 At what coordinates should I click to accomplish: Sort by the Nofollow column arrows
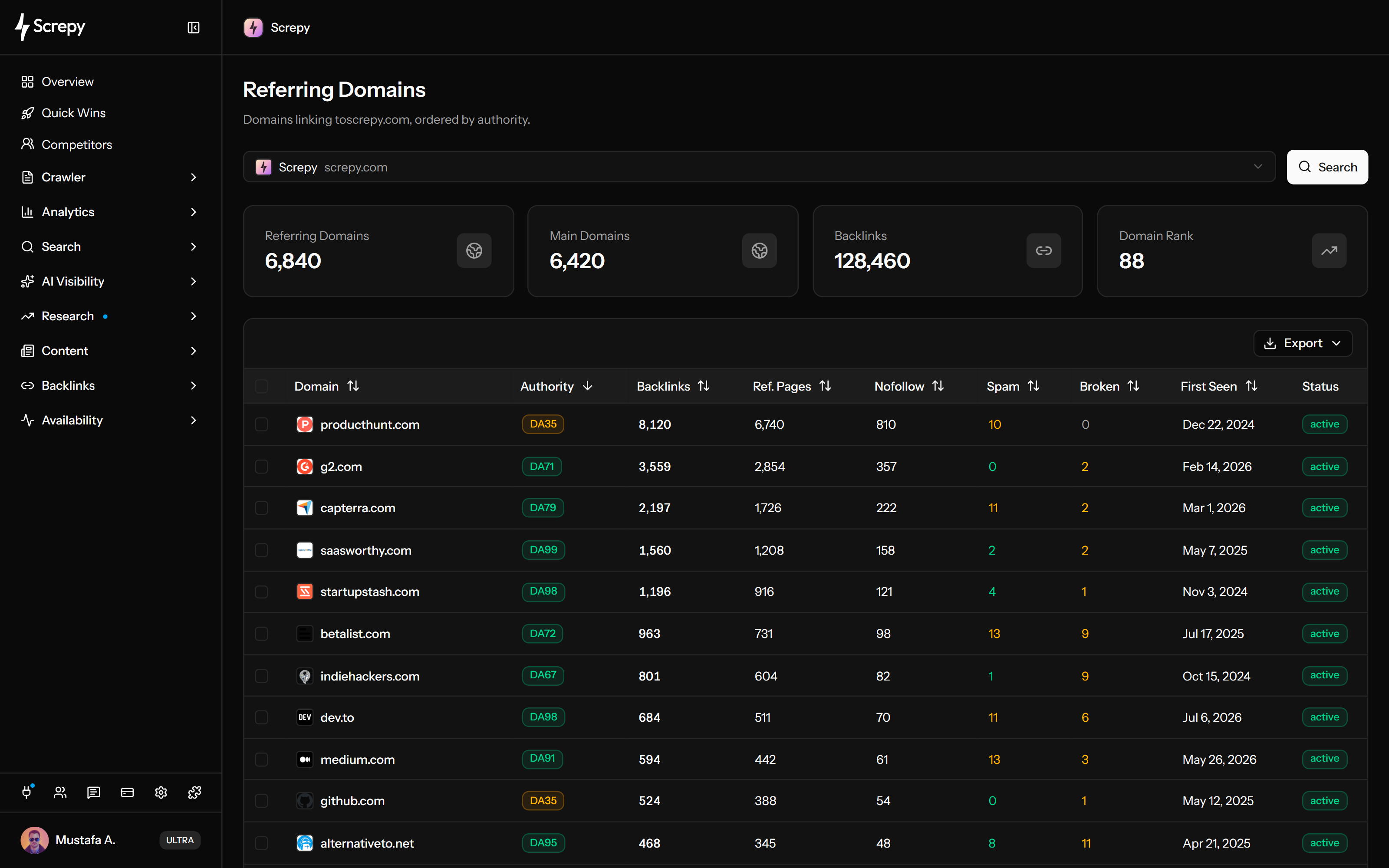938,386
